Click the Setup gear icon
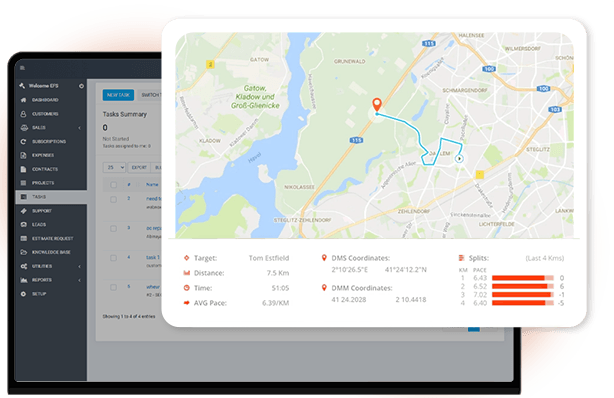Screen dimensions: 614x398 [x=23, y=294]
